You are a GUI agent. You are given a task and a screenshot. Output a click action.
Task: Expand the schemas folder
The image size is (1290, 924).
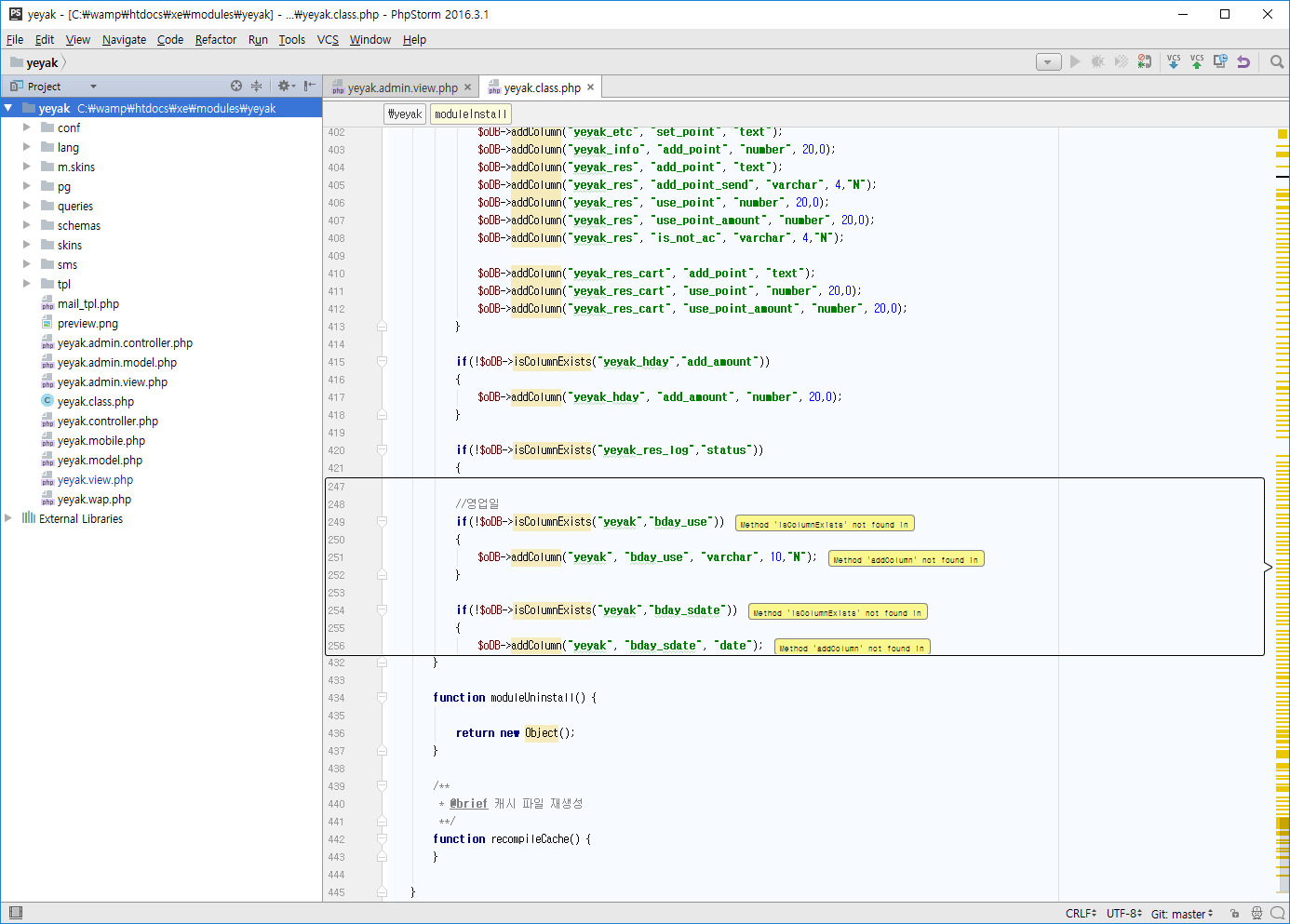pos(26,225)
